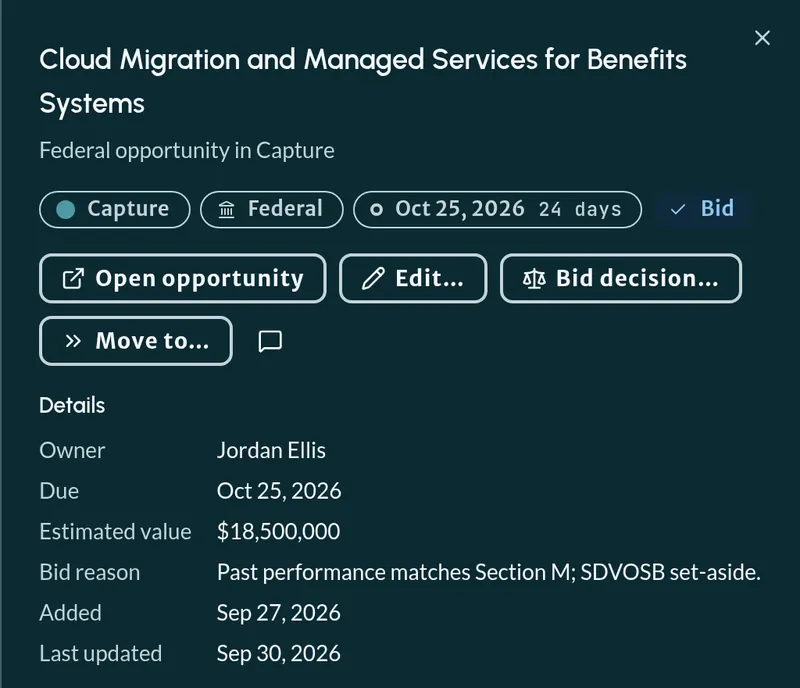Click the checkmark icon beside Bid
Screen dimensions: 800x688
[678, 209]
